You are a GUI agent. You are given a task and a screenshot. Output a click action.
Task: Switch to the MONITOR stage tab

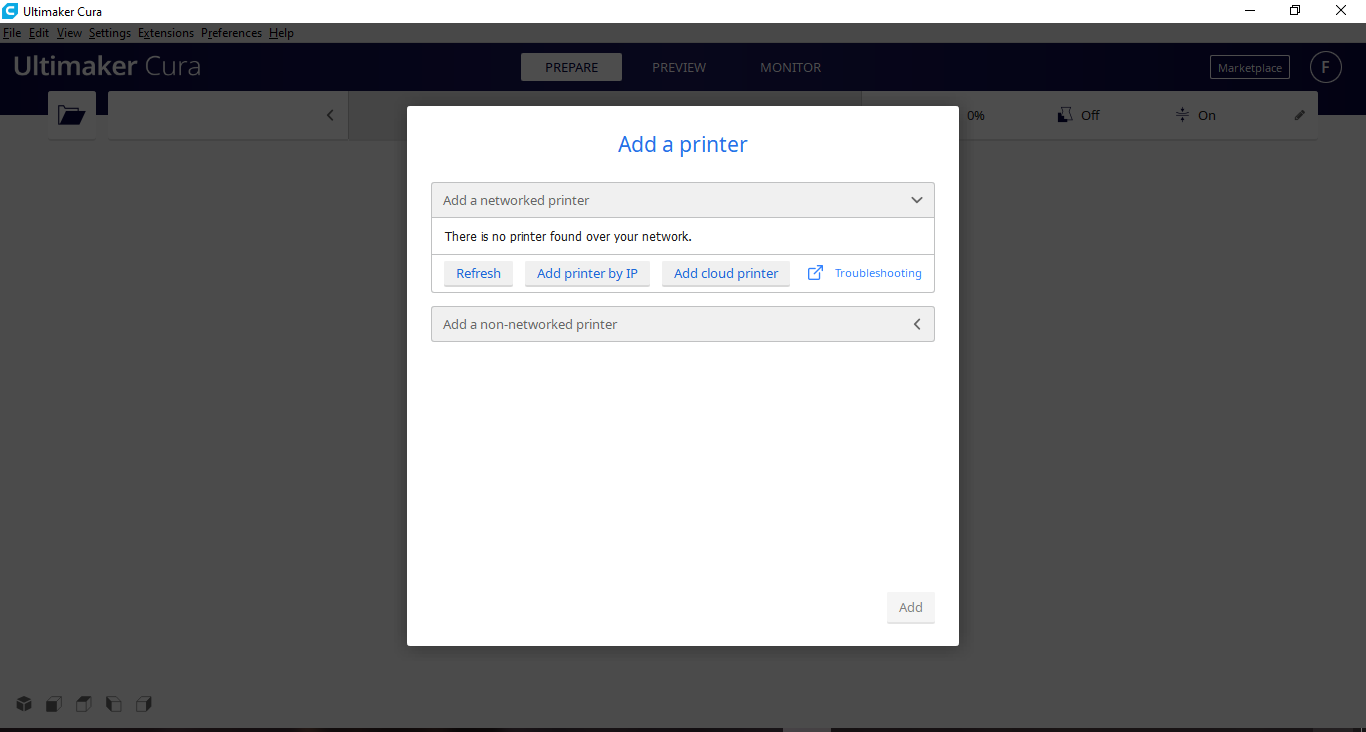(791, 67)
